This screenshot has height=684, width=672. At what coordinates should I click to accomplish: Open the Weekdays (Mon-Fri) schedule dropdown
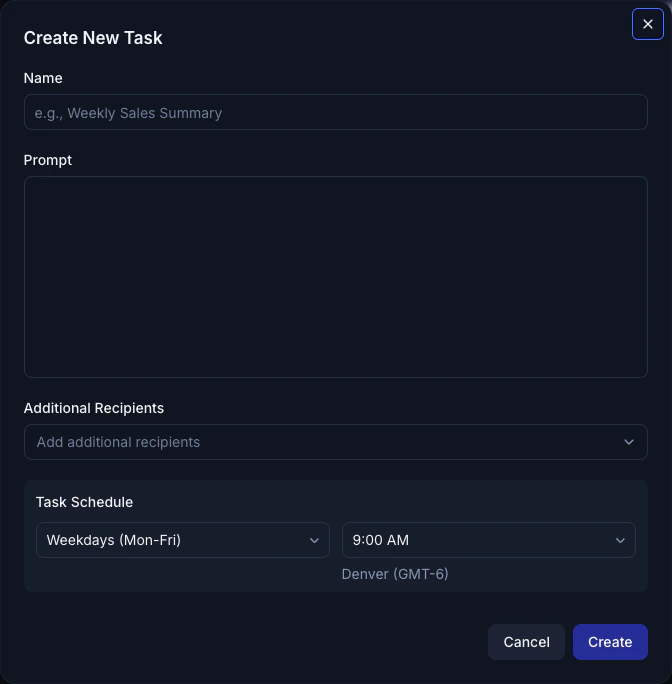[x=183, y=540]
